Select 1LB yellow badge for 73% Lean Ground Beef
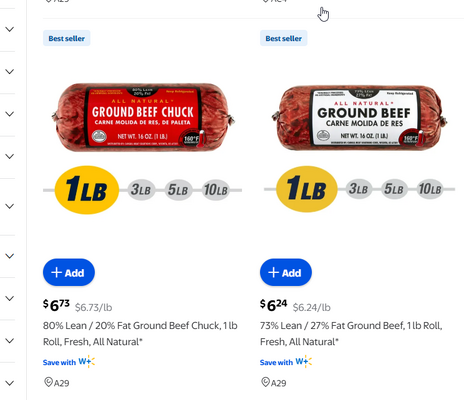The image size is (464, 400). click(x=307, y=189)
